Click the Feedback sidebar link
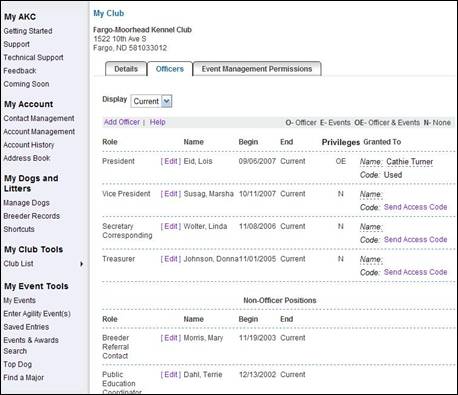Image resolution: width=458 pixels, height=395 pixels. pos(20,71)
